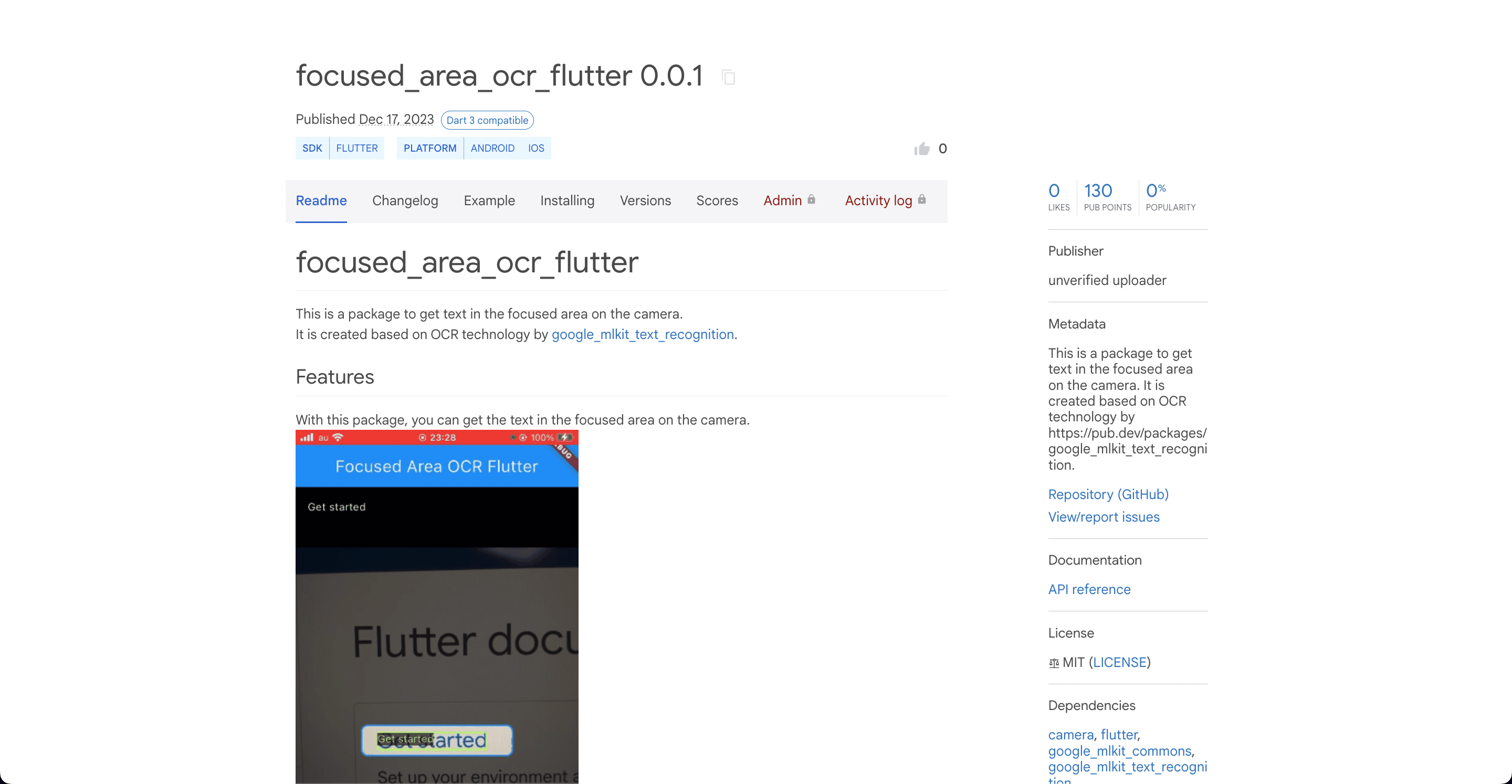
Task: Click the FLUTTER platform tag
Action: (x=357, y=148)
